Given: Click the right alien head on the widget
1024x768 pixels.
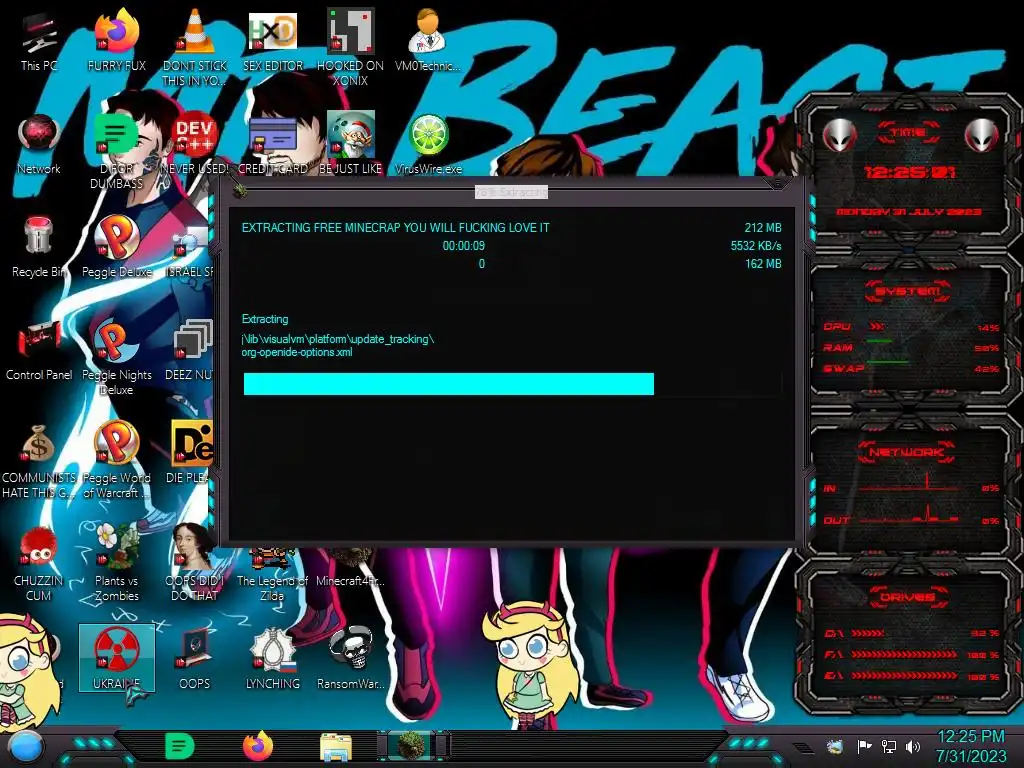Looking at the screenshot, I should click(982, 135).
